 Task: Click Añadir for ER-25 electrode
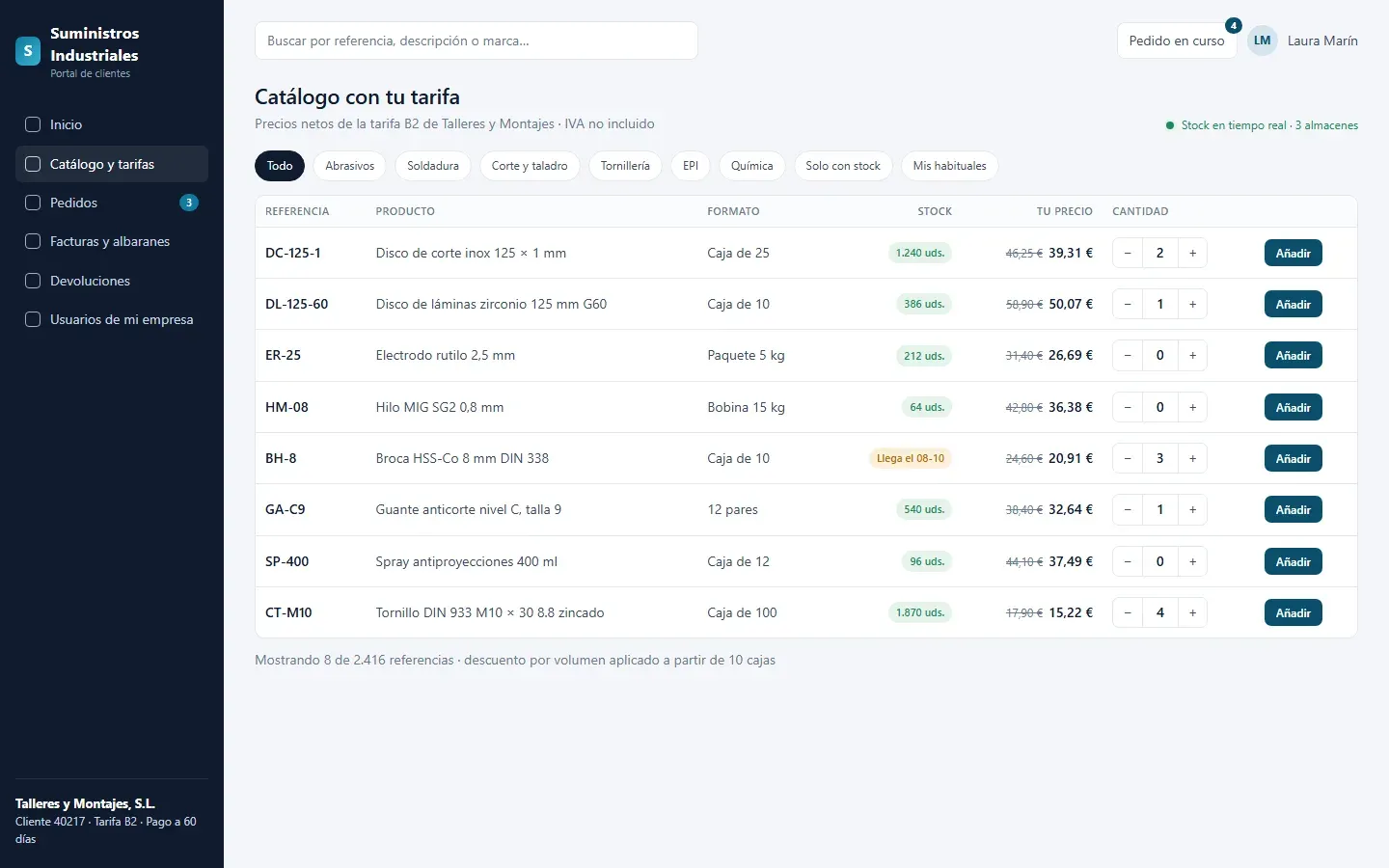point(1293,356)
